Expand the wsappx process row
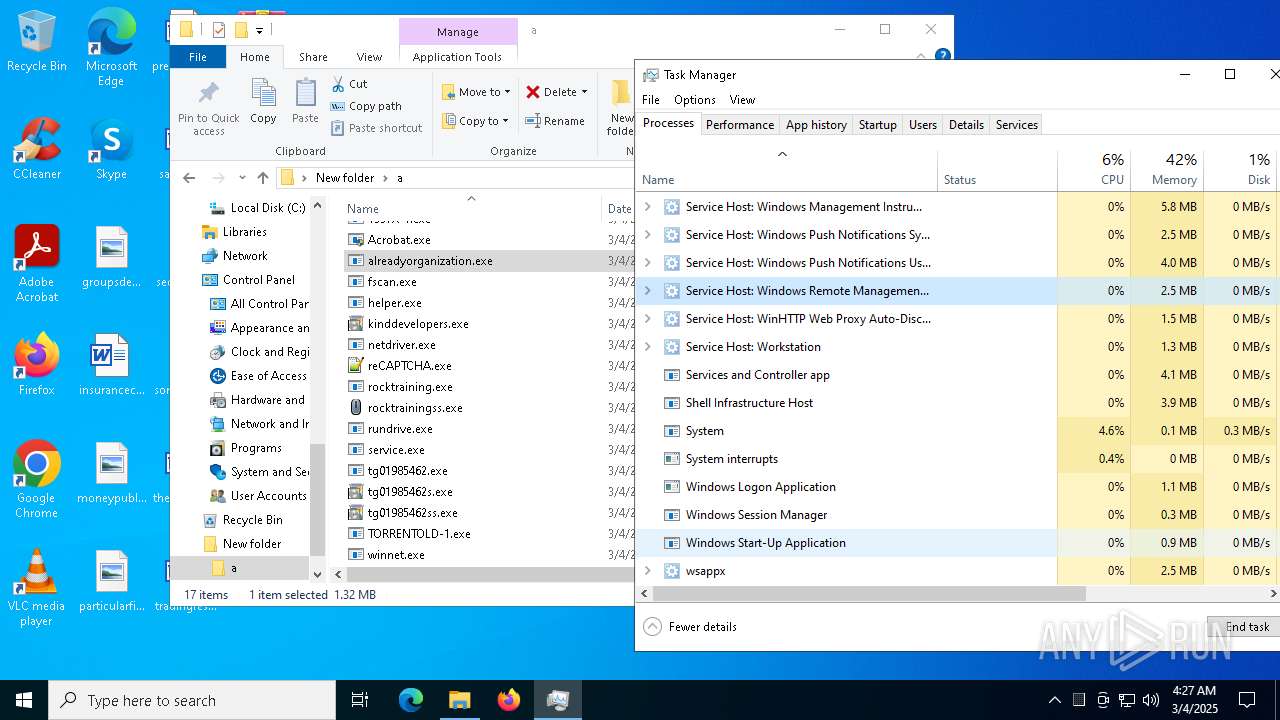The width and height of the screenshot is (1280, 720). pos(647,571)
